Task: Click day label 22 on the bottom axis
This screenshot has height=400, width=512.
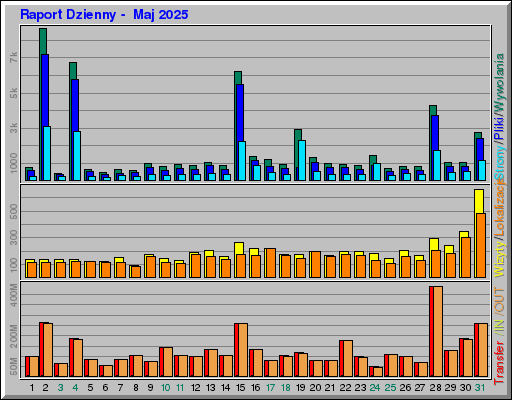Action: [345, 388]
